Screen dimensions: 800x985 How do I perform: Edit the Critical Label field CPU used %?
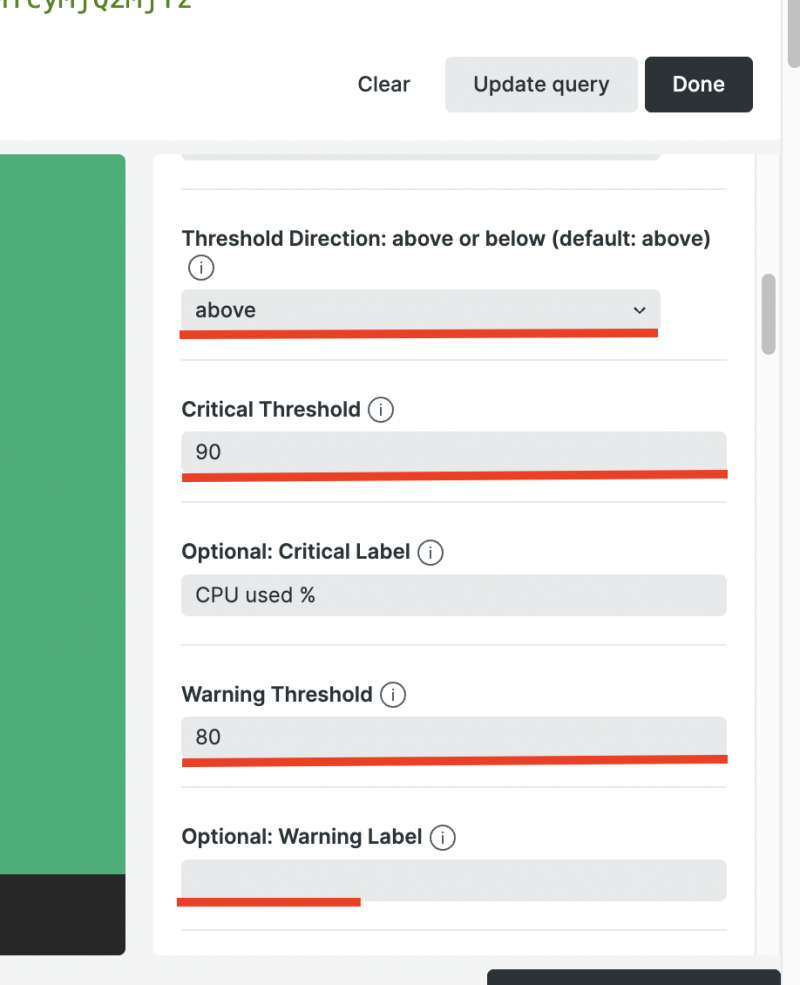pyautogui.click(x=454, y=595)
